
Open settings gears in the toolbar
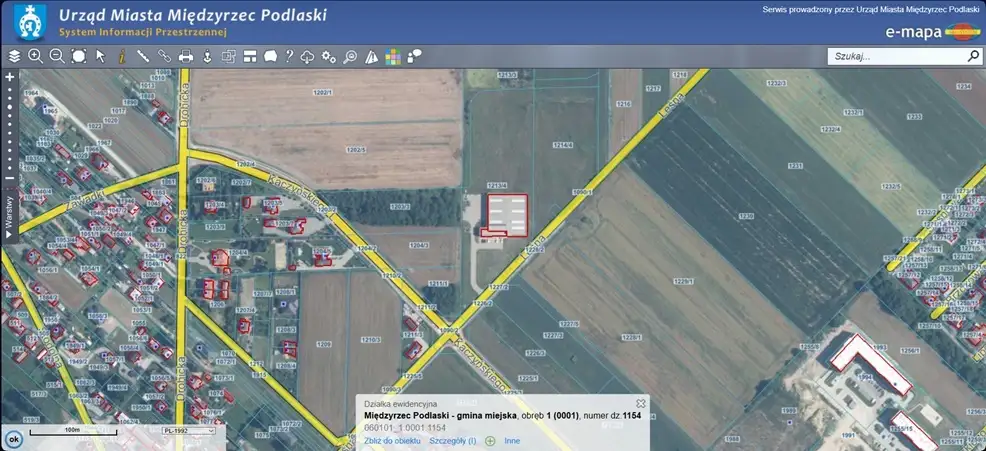pos(329,57)
